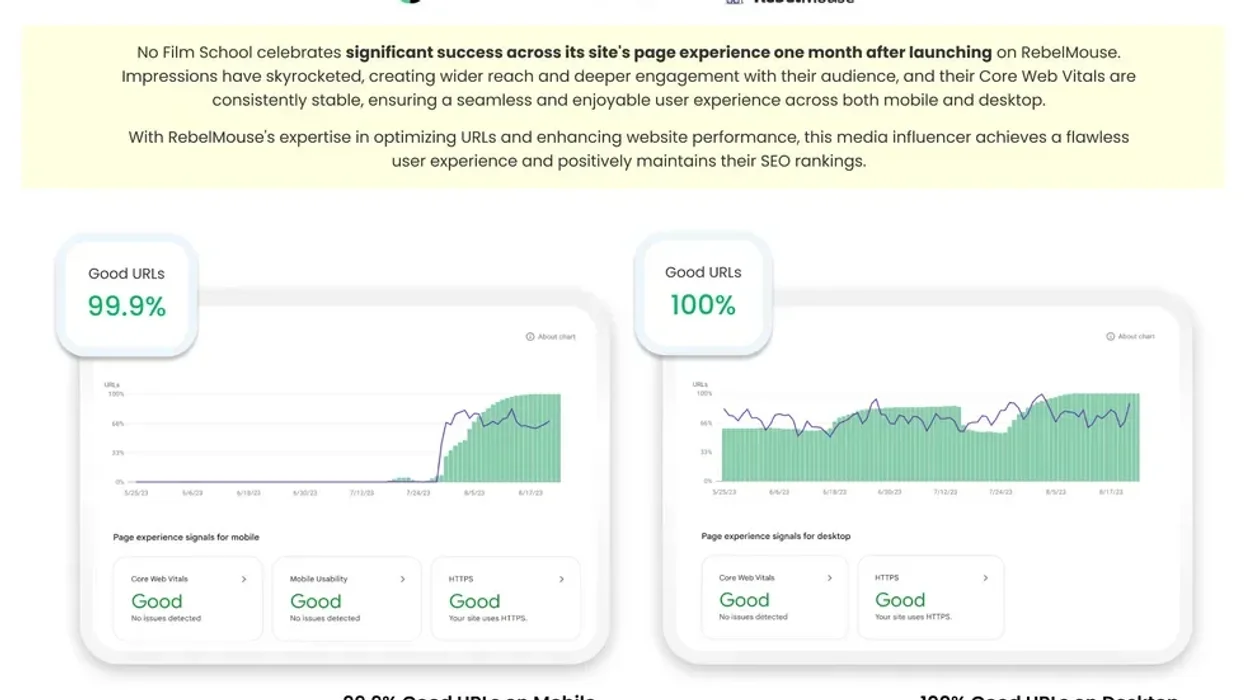The image size is (1245, 700).
Task: Click the chevron arrow on mobile HTTPS card
Action: [x=560, y=578]
